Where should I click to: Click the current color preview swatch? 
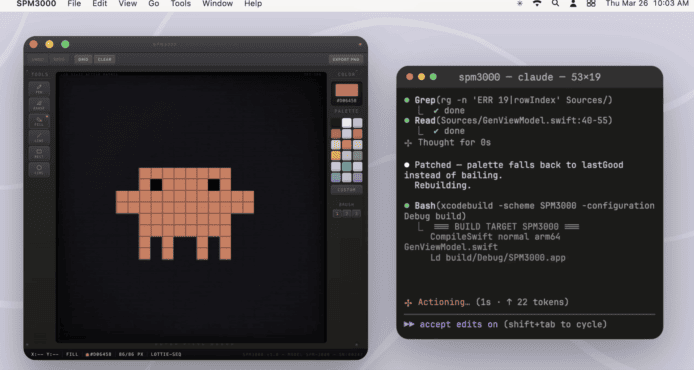(x=347, y=90)
